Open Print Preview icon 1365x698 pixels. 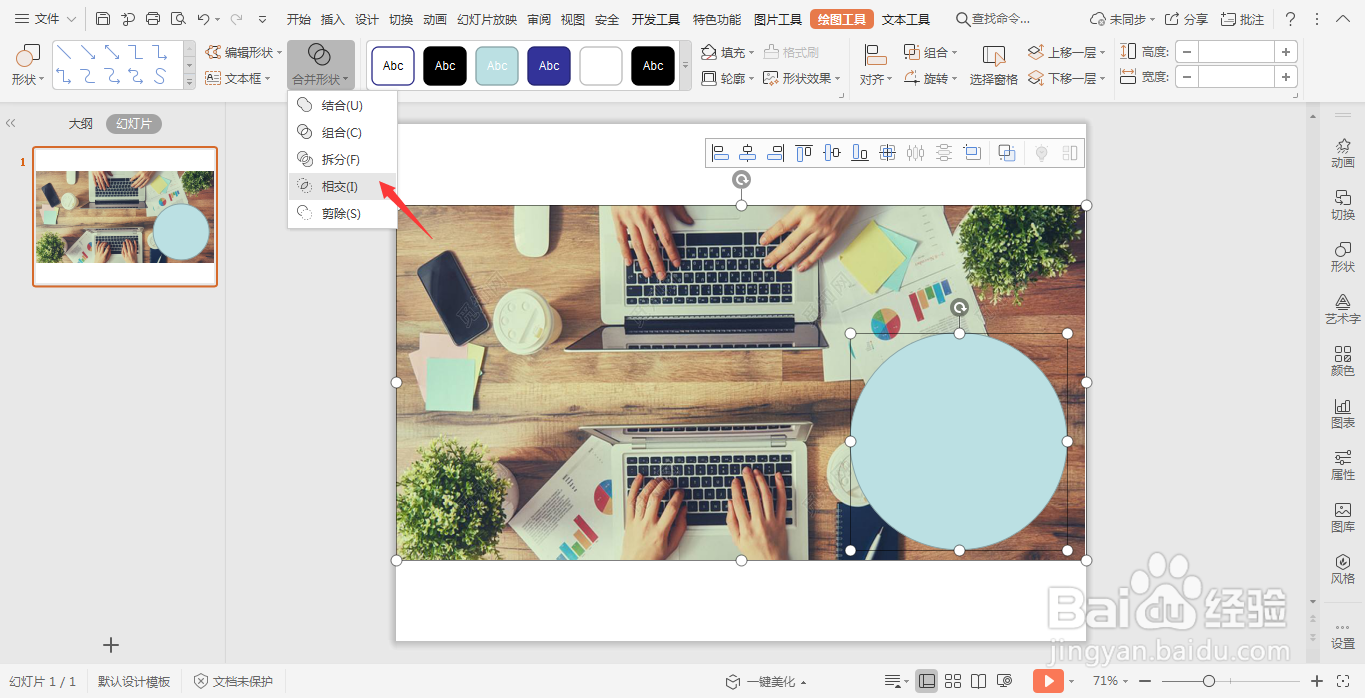[178, 19]
